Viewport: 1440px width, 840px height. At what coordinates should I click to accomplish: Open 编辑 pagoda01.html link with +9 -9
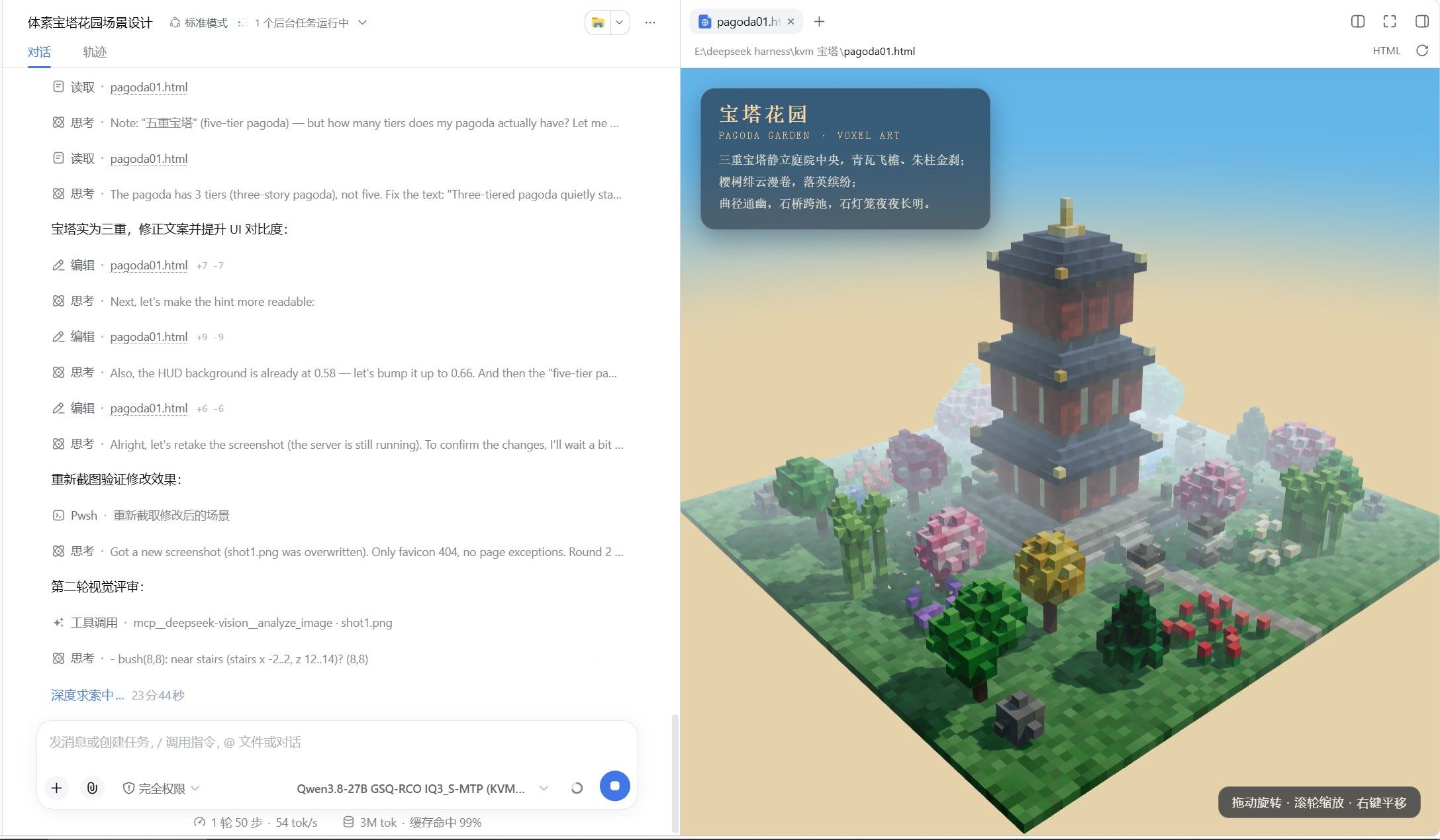pos(148,337)
